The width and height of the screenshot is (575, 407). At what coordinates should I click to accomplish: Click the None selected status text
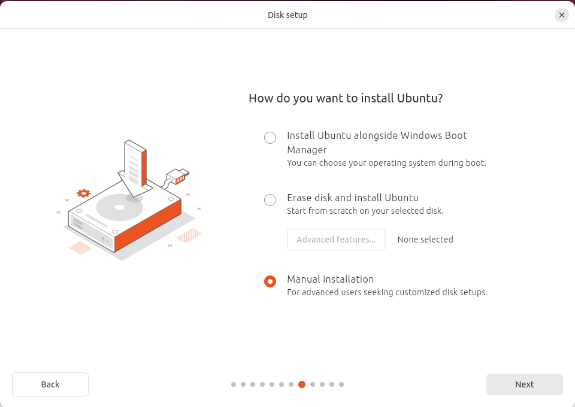(425, 239)
